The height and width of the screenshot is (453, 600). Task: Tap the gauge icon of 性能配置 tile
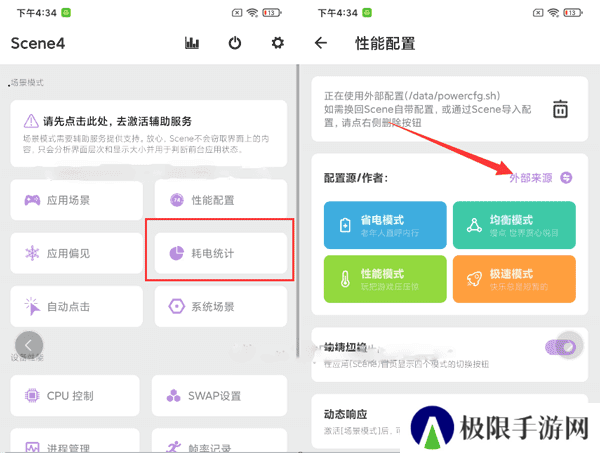(177, 200)
